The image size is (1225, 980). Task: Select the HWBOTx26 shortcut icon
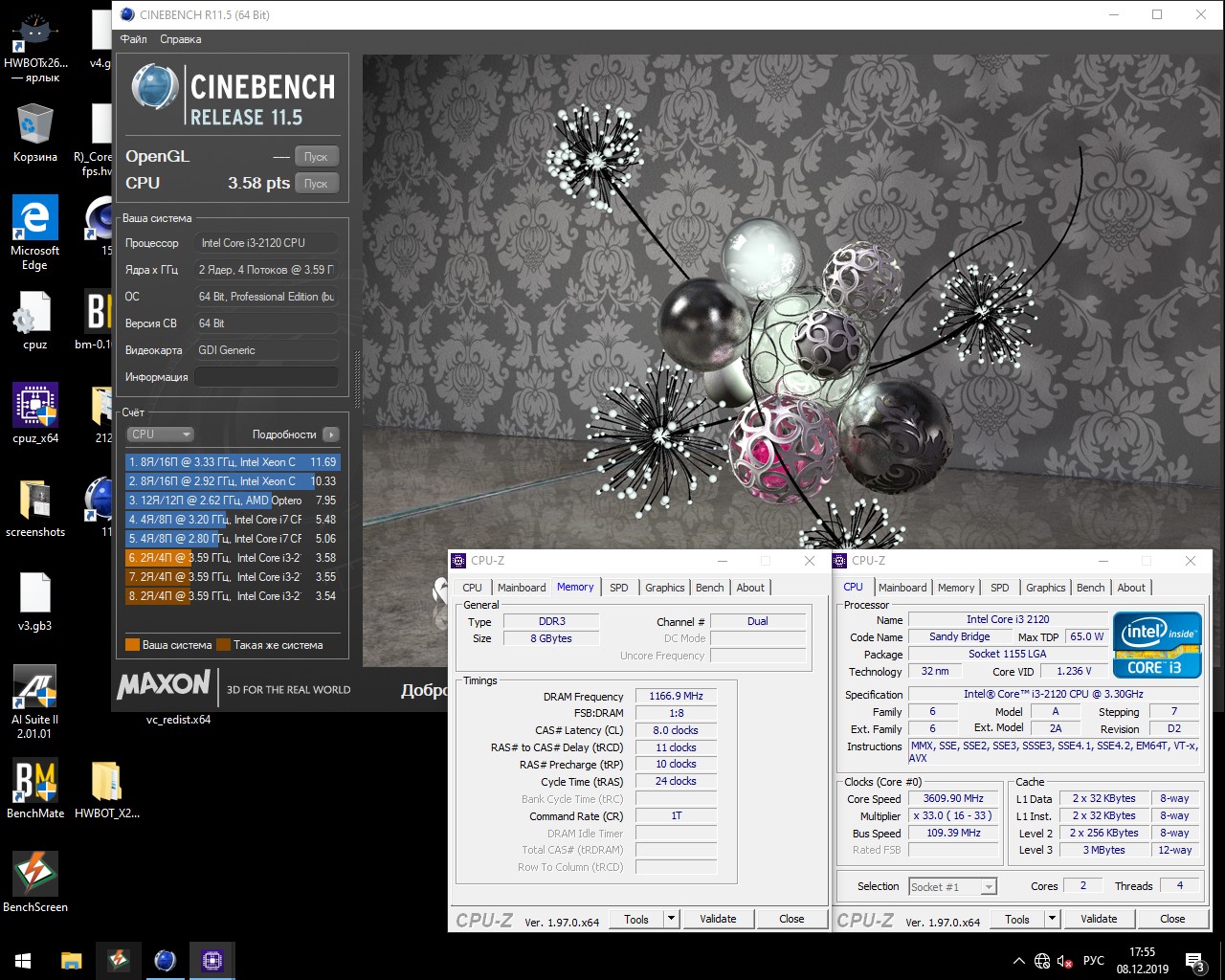click(x=35, y=48)
